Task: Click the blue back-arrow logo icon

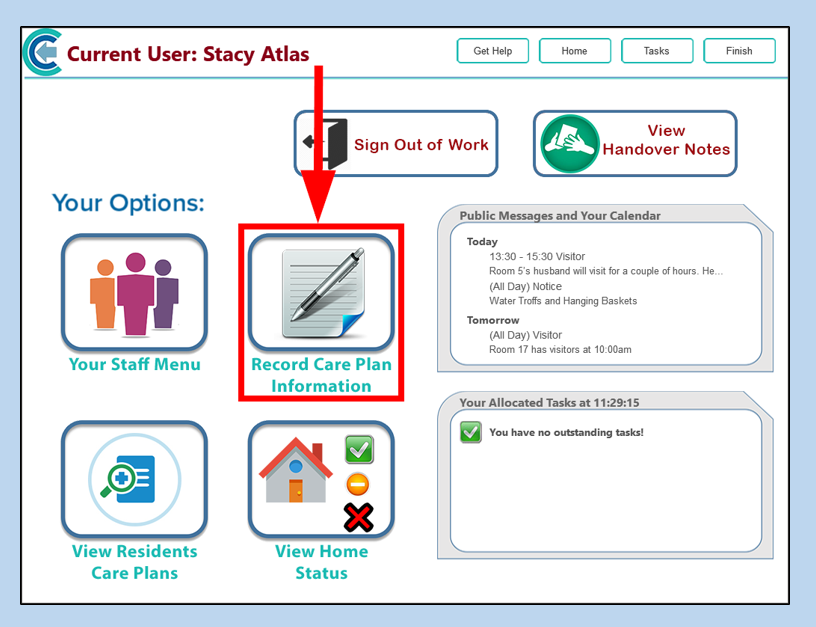Action: (41, 54)
